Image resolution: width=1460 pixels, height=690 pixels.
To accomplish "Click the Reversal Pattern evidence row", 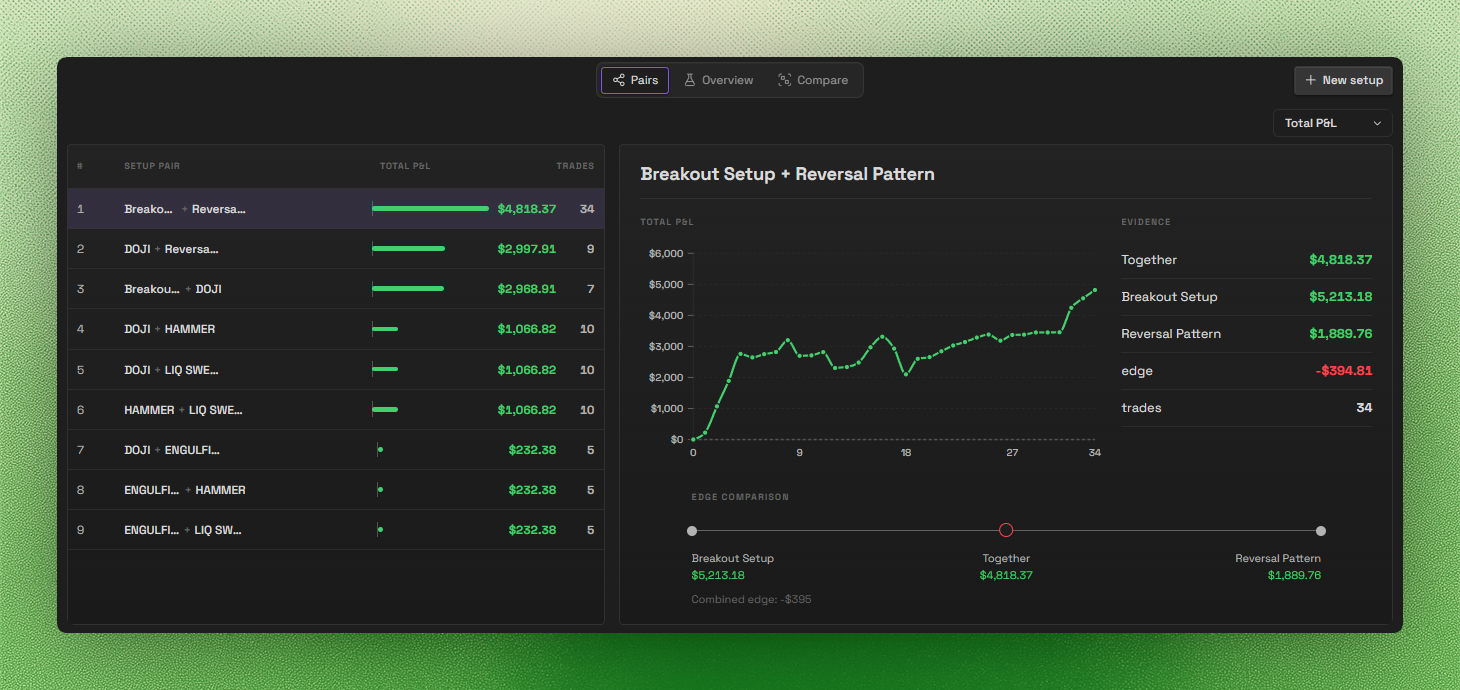I will 1246,334.
